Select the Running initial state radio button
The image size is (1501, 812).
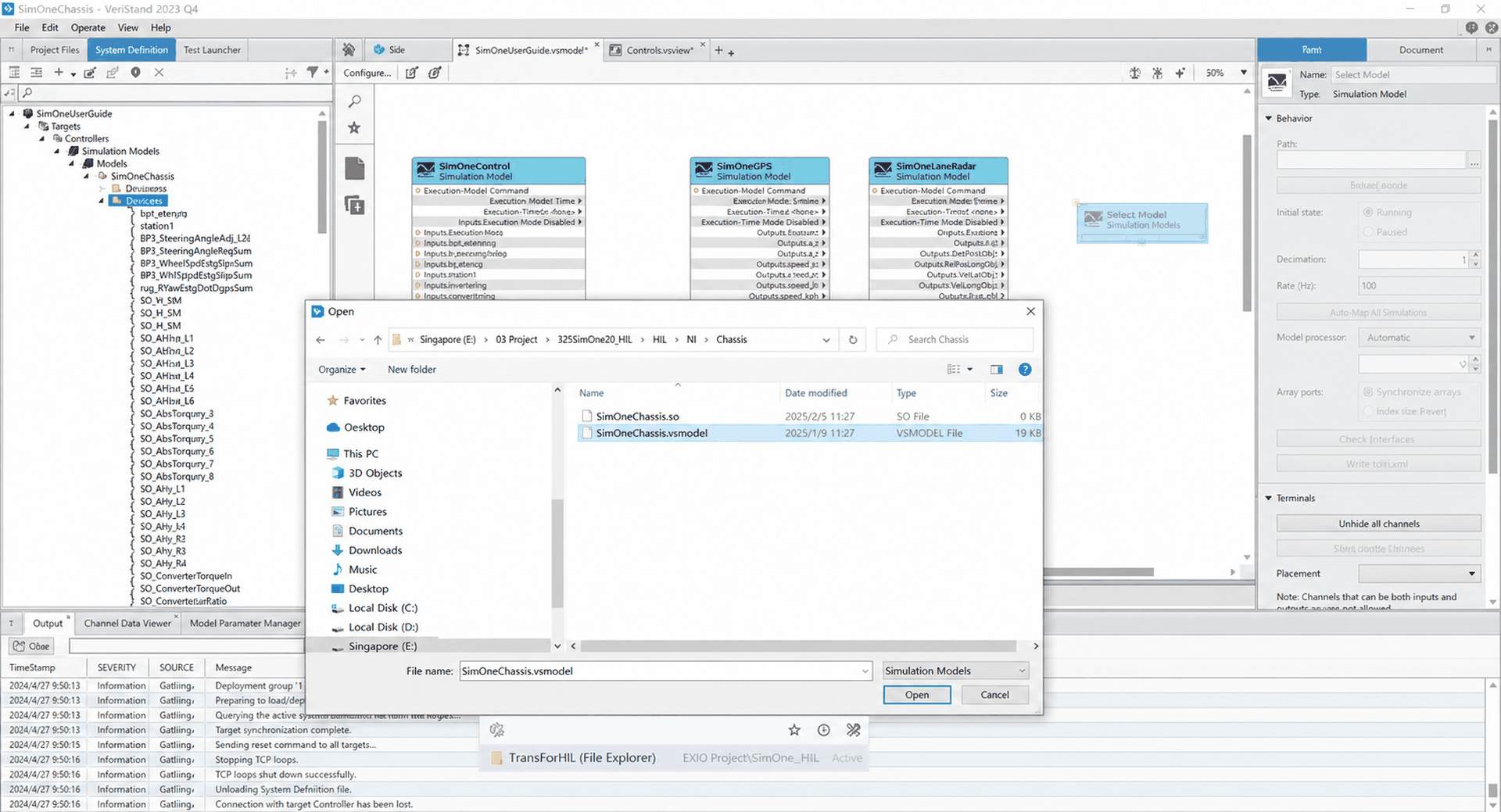[1368, 213]
